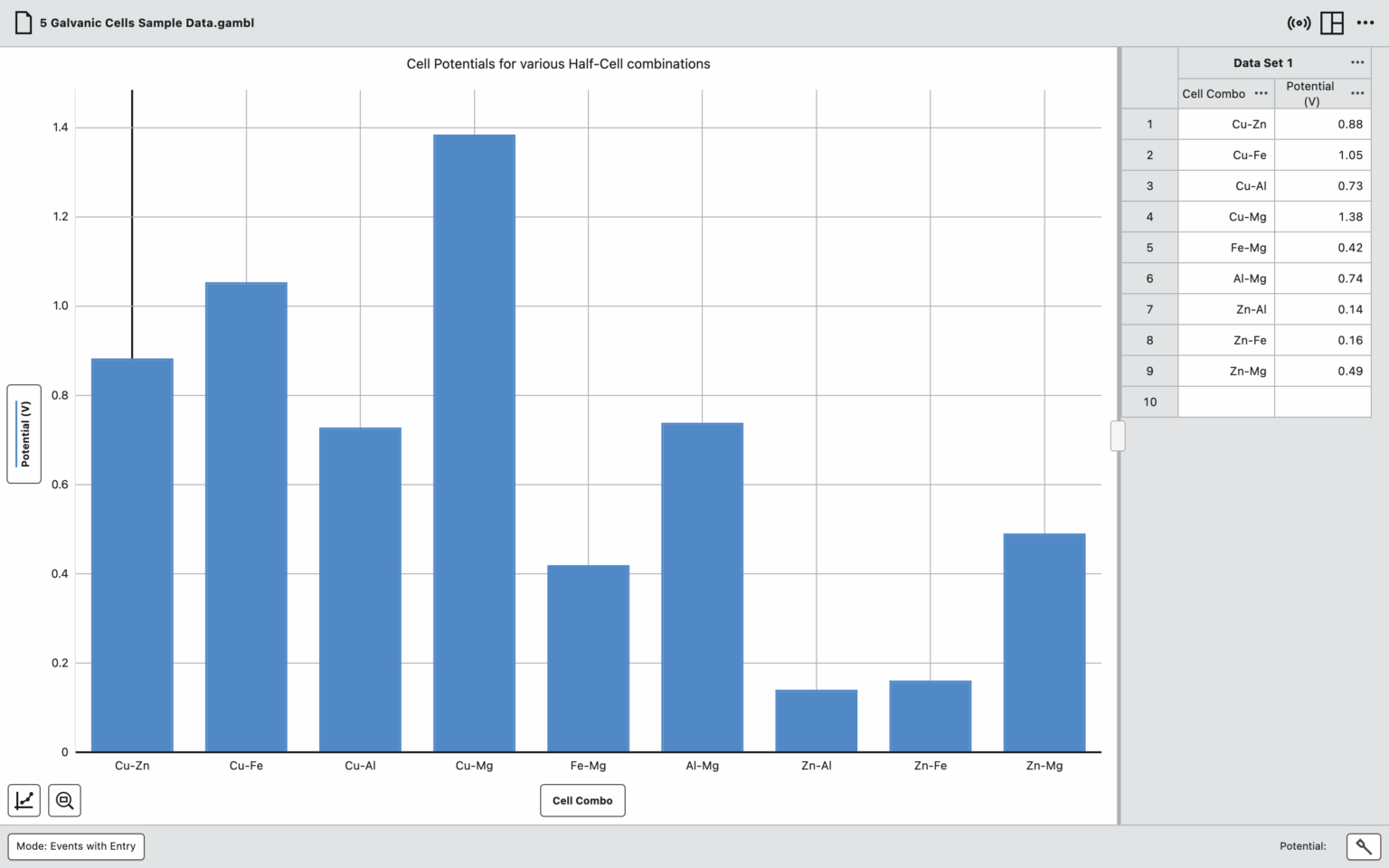This screenshot has height=868, width=1389.
Task: Select row 5 header in the data table
Action: coord(1149,248)
